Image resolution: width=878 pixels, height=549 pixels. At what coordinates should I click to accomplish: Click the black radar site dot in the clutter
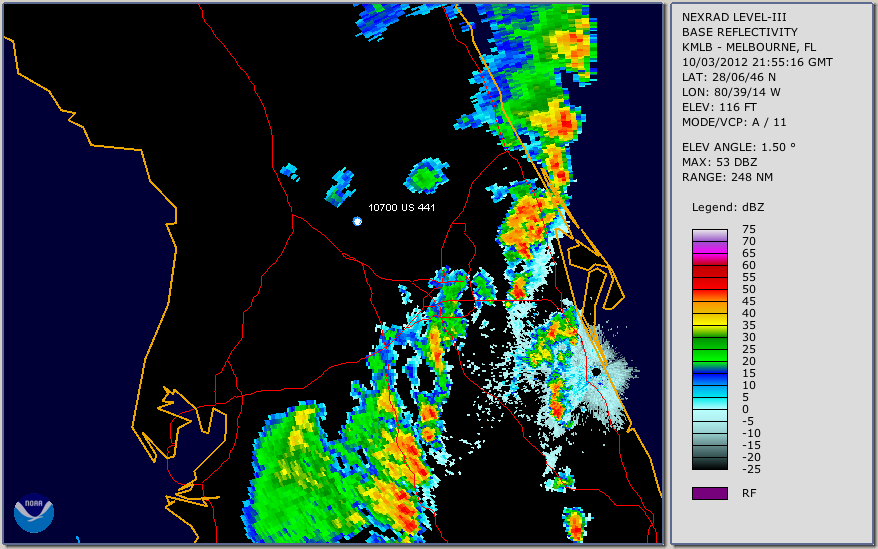pos(596,371)
